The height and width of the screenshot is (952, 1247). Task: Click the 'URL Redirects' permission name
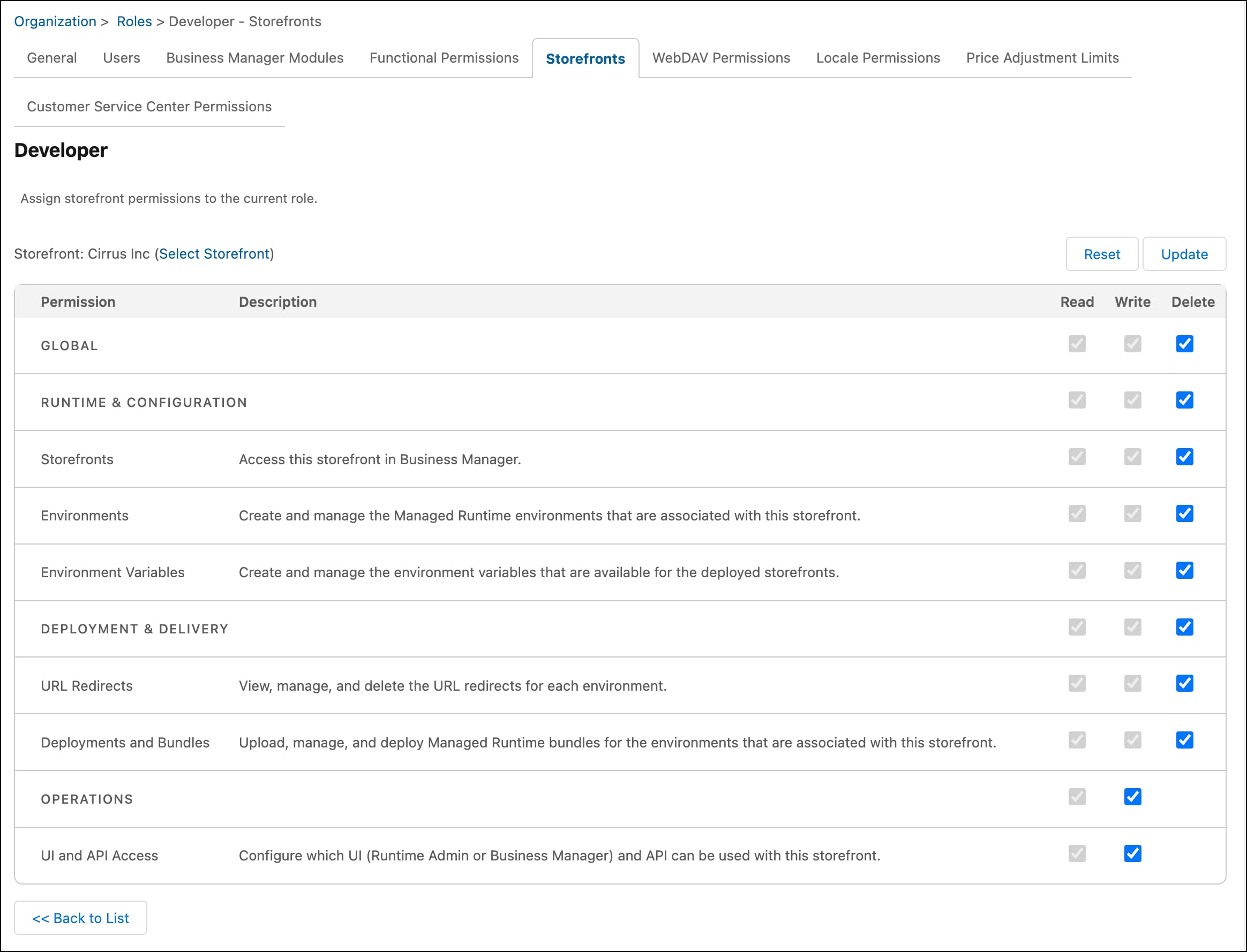[x=87, y=686]
